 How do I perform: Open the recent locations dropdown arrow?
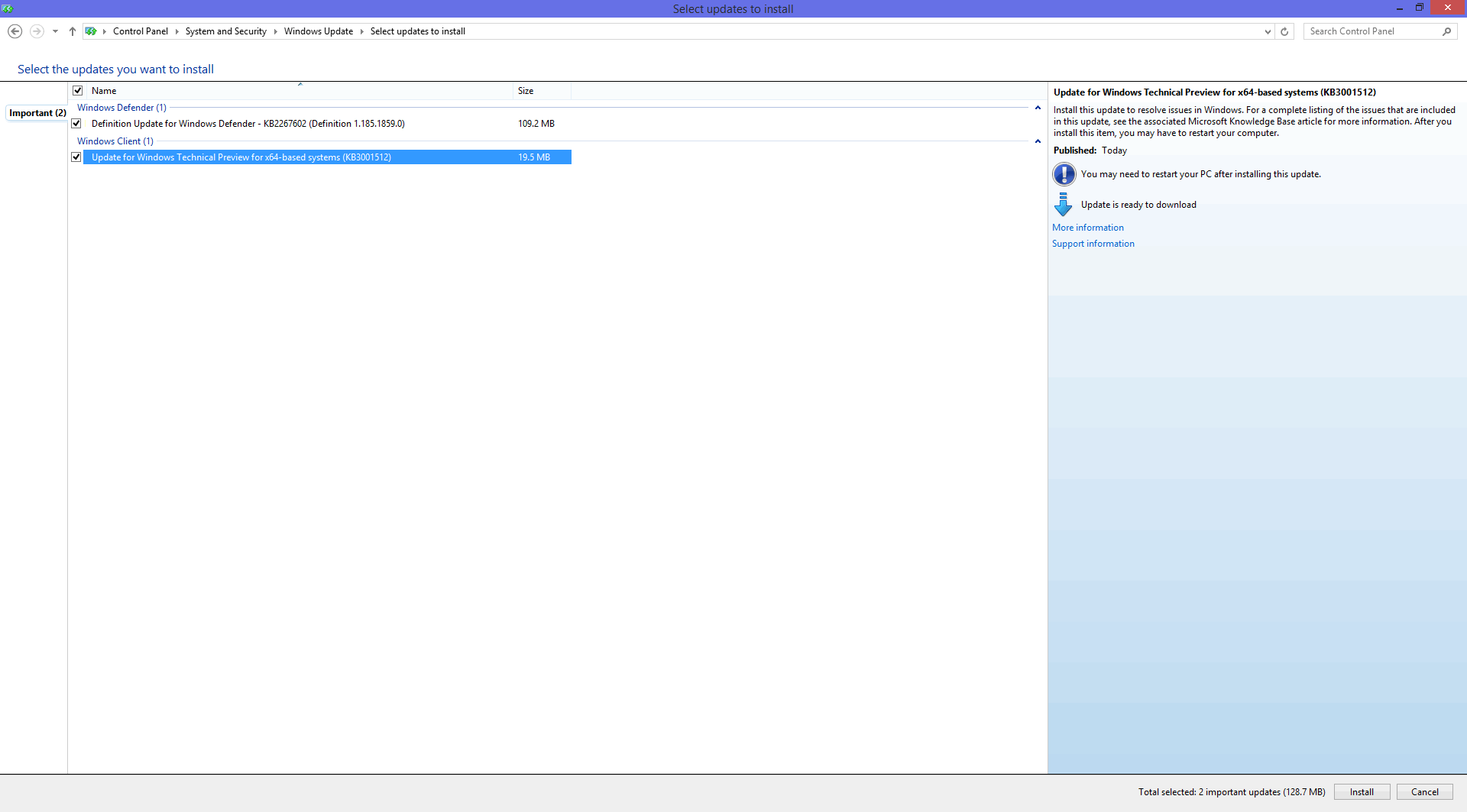pos(55,31)
